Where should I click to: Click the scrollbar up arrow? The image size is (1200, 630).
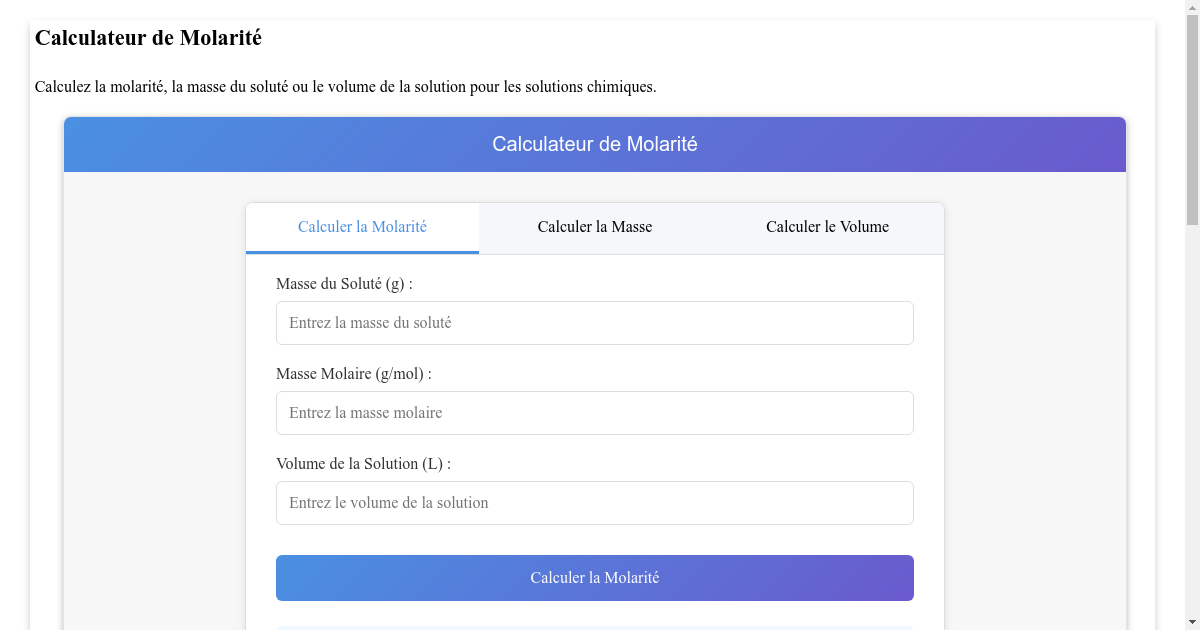[x=1191, y=9]
